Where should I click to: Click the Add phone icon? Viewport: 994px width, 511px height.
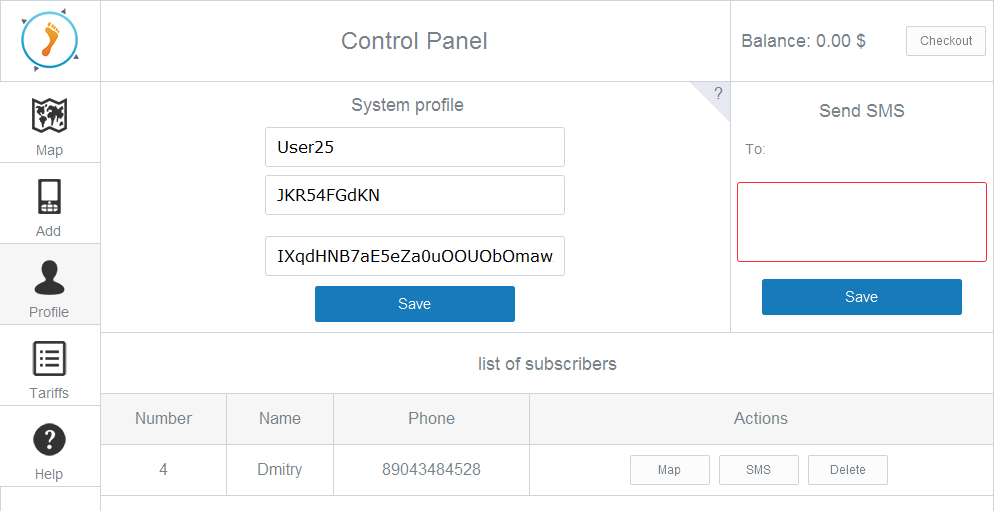49,197
